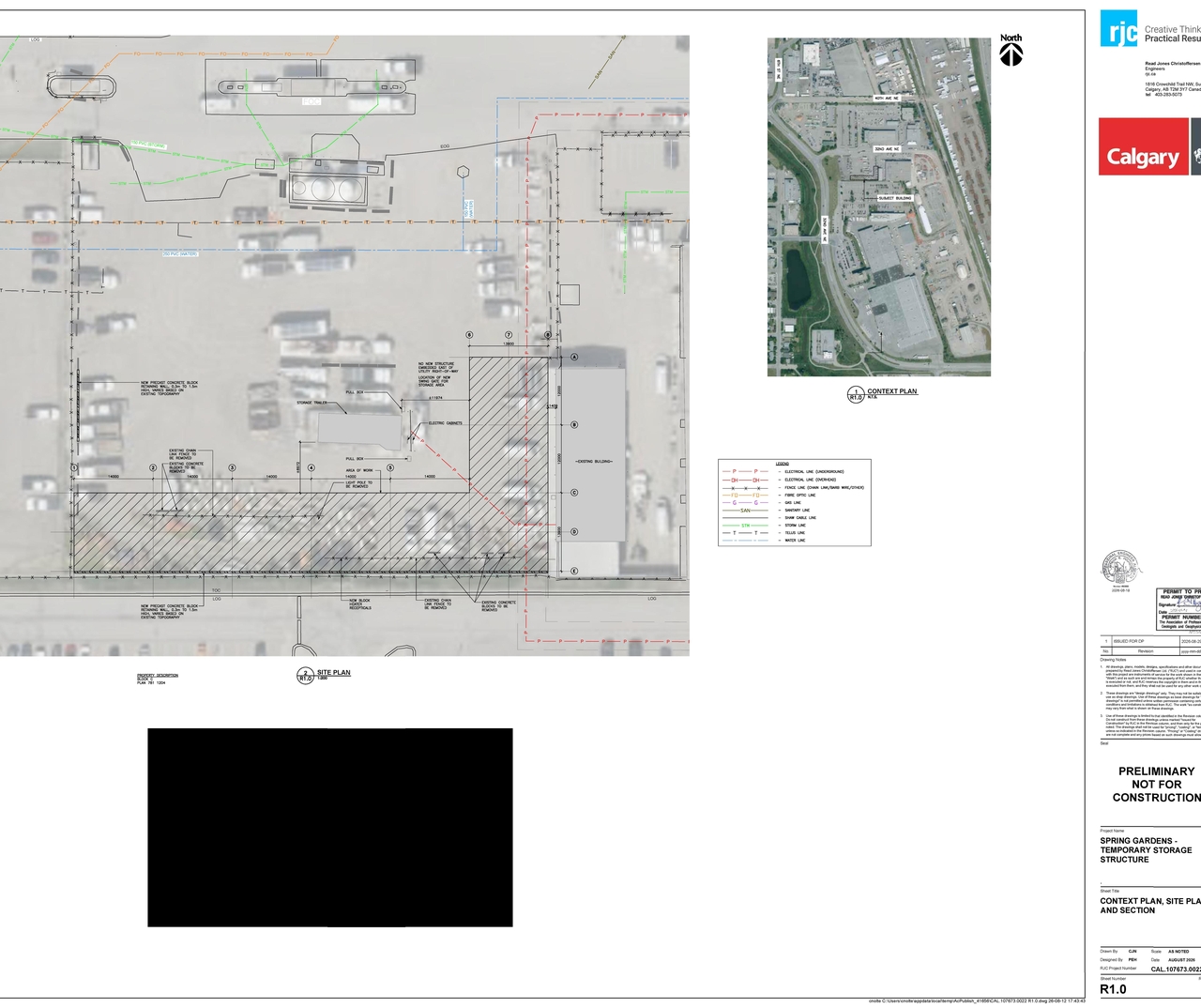
Task: Click the 'SITE PLAN' title text
Action: 334,672
